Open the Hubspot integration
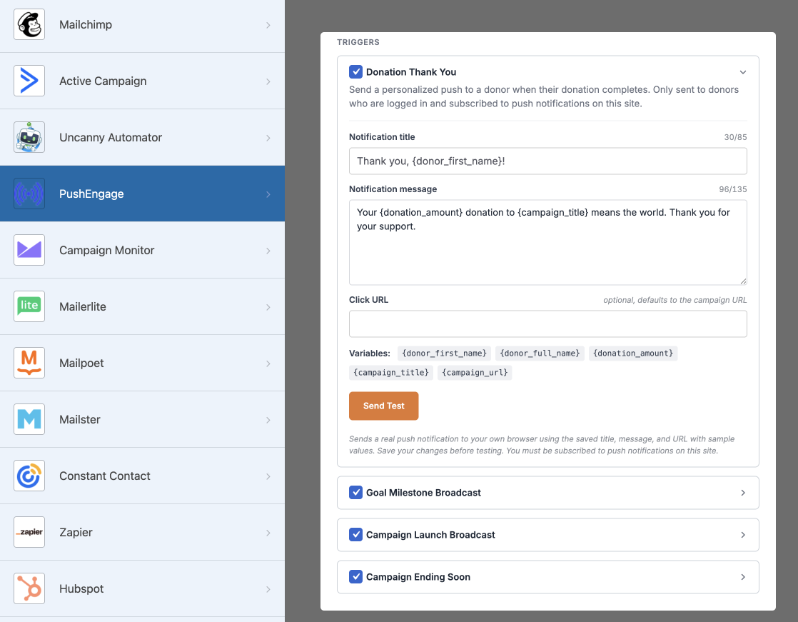The height and width of the screenshot is (622, 798). point(142,589)
